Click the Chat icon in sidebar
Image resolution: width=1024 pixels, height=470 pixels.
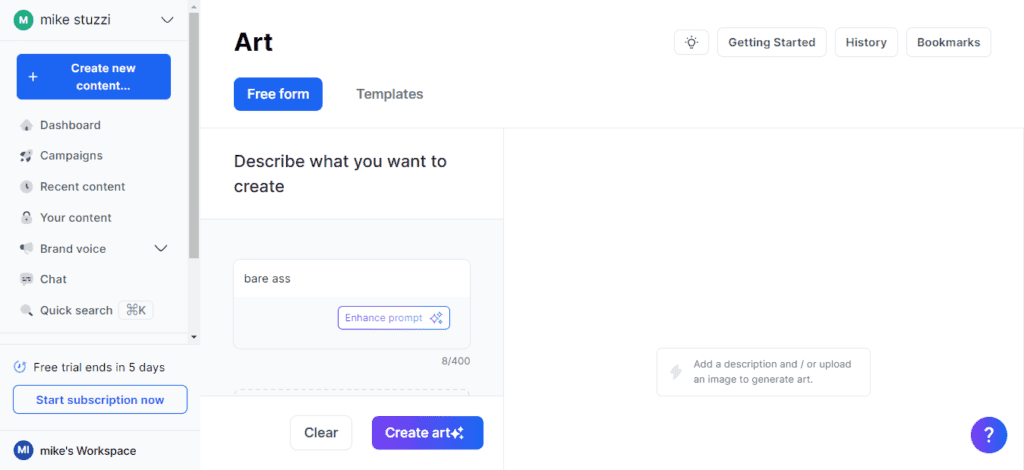click(x=26, y=279)
